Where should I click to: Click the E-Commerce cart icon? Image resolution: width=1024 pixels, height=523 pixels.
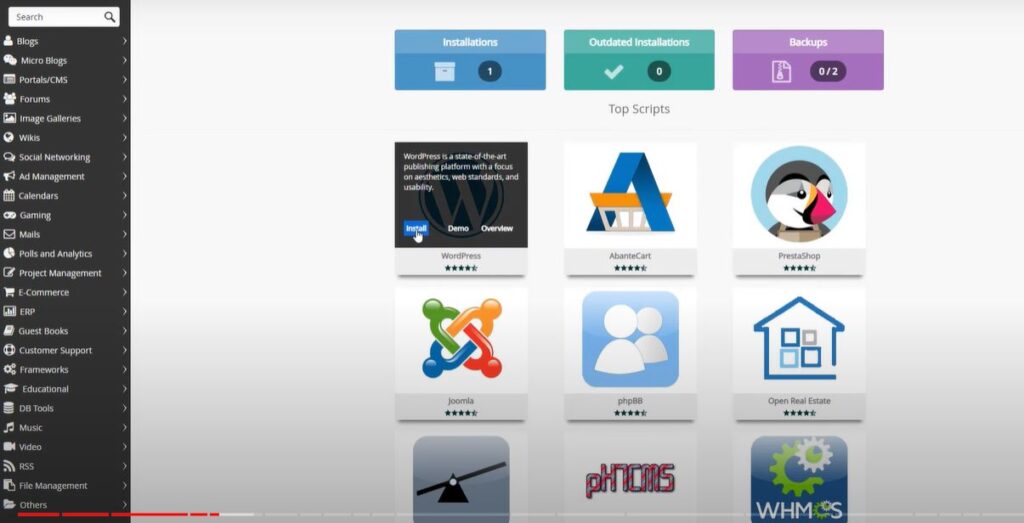[8, 292]
